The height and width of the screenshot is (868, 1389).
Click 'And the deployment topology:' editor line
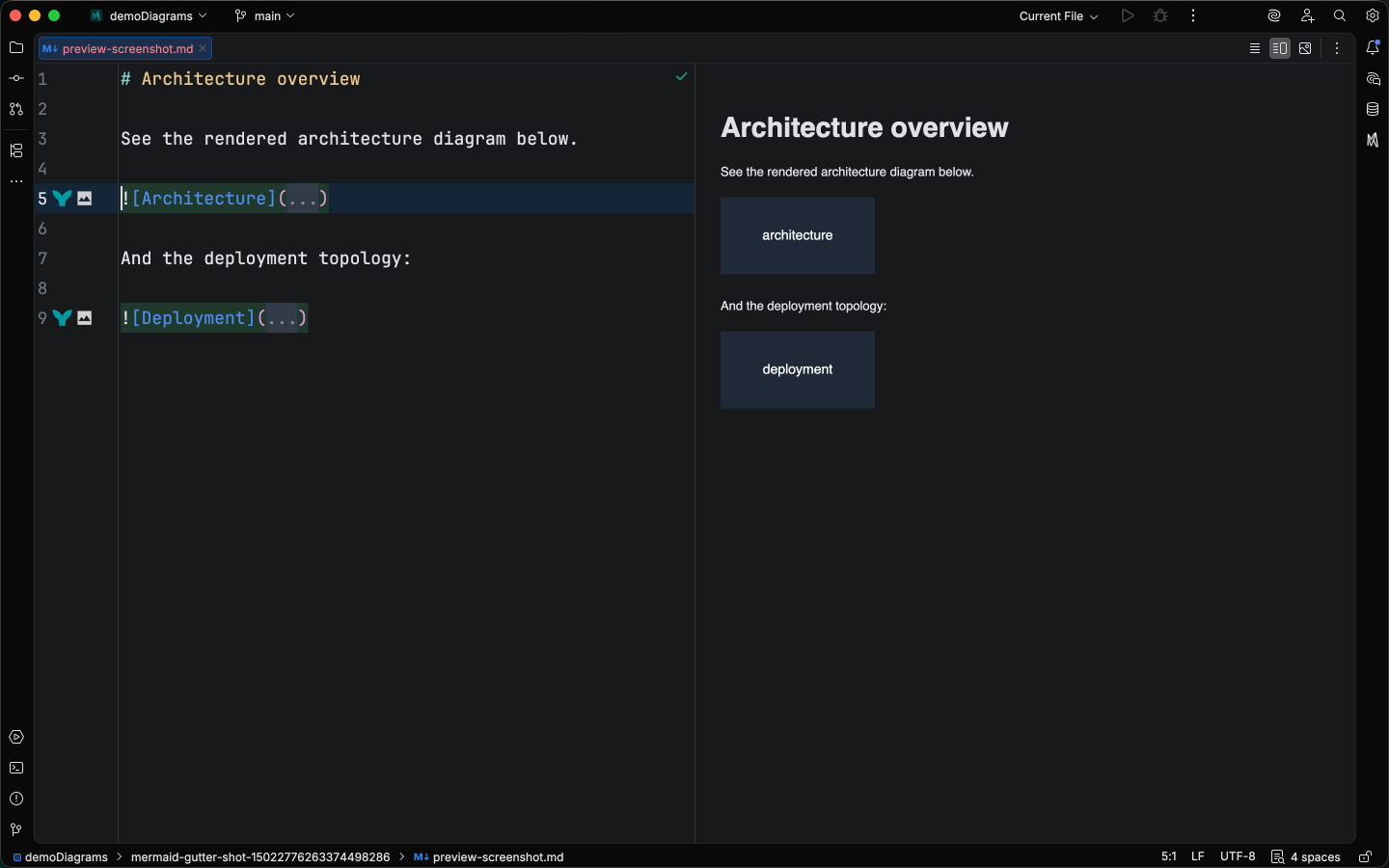tap(266, 258)
